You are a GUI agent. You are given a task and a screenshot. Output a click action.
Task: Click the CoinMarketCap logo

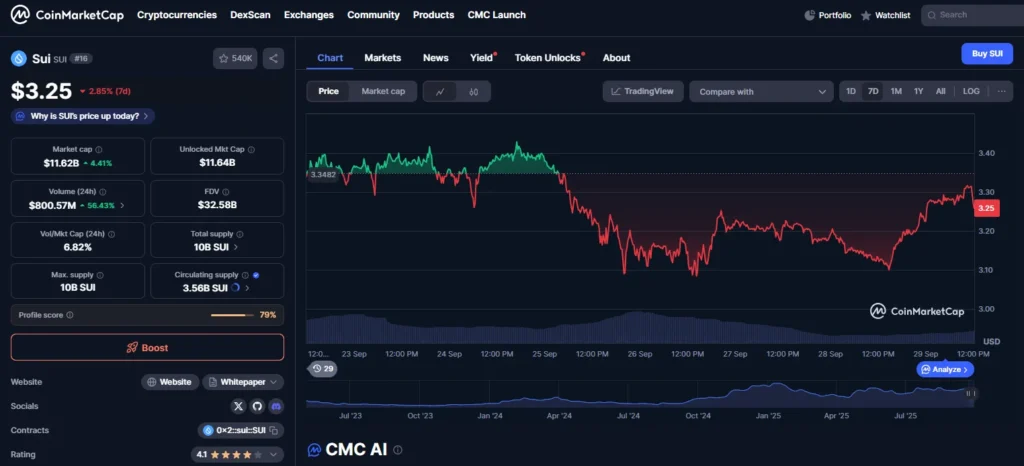point(67,14)
